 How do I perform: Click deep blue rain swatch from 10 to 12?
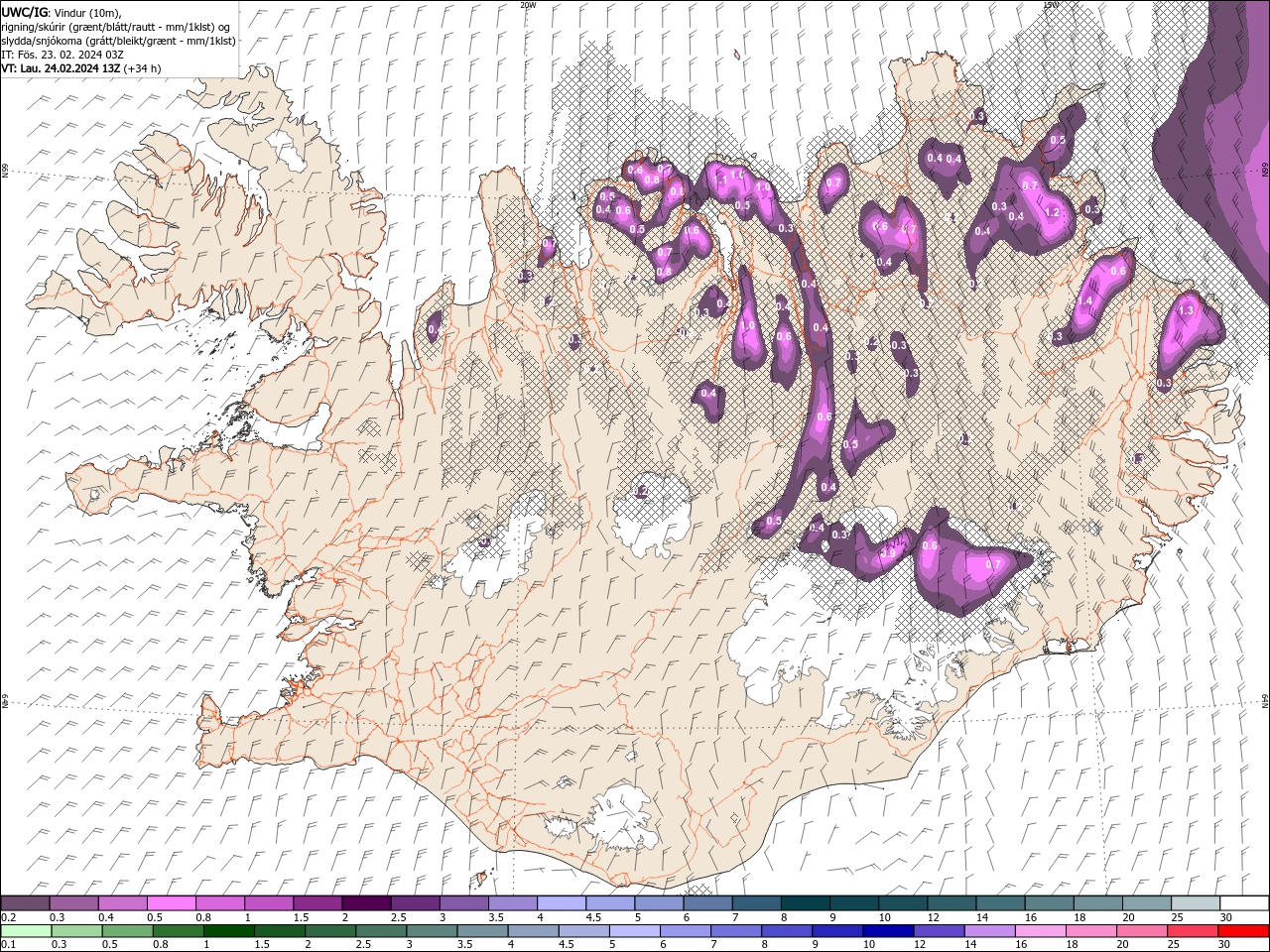click(890, 931)
